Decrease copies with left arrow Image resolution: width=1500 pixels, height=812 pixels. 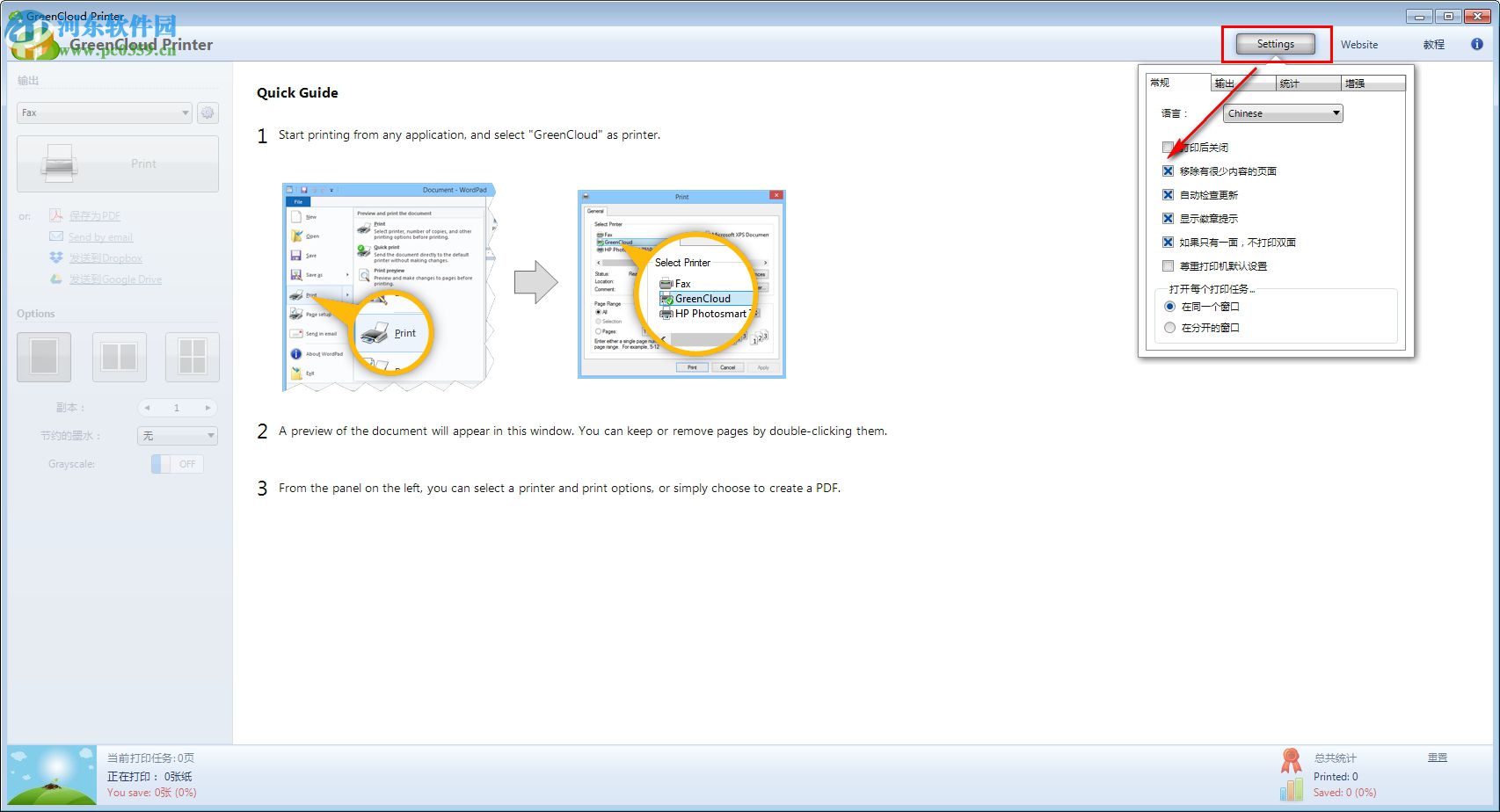pyautogui.click(x=148, y=408)
